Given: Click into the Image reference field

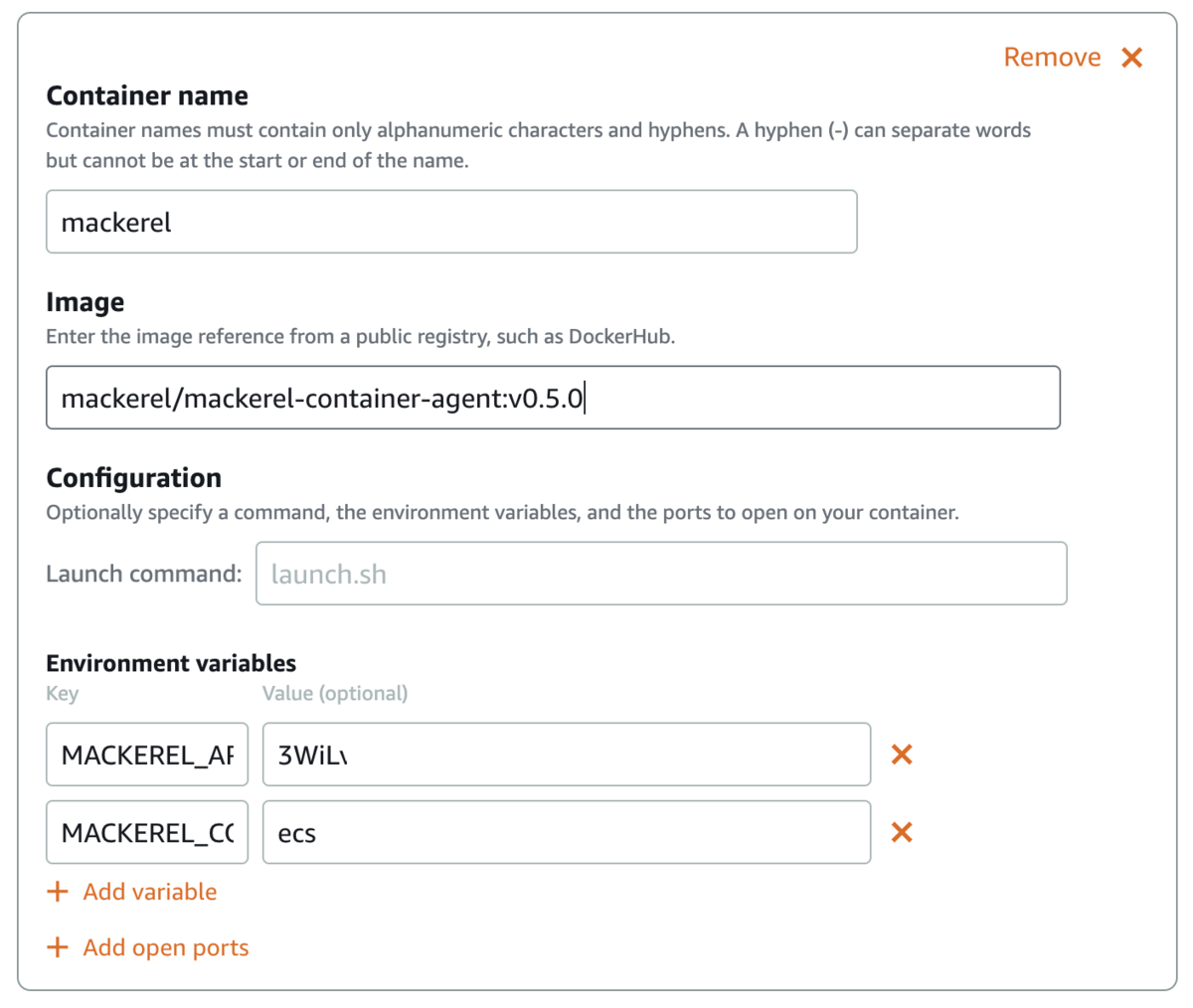Looking at the screenshot, I should coord(553,398).
